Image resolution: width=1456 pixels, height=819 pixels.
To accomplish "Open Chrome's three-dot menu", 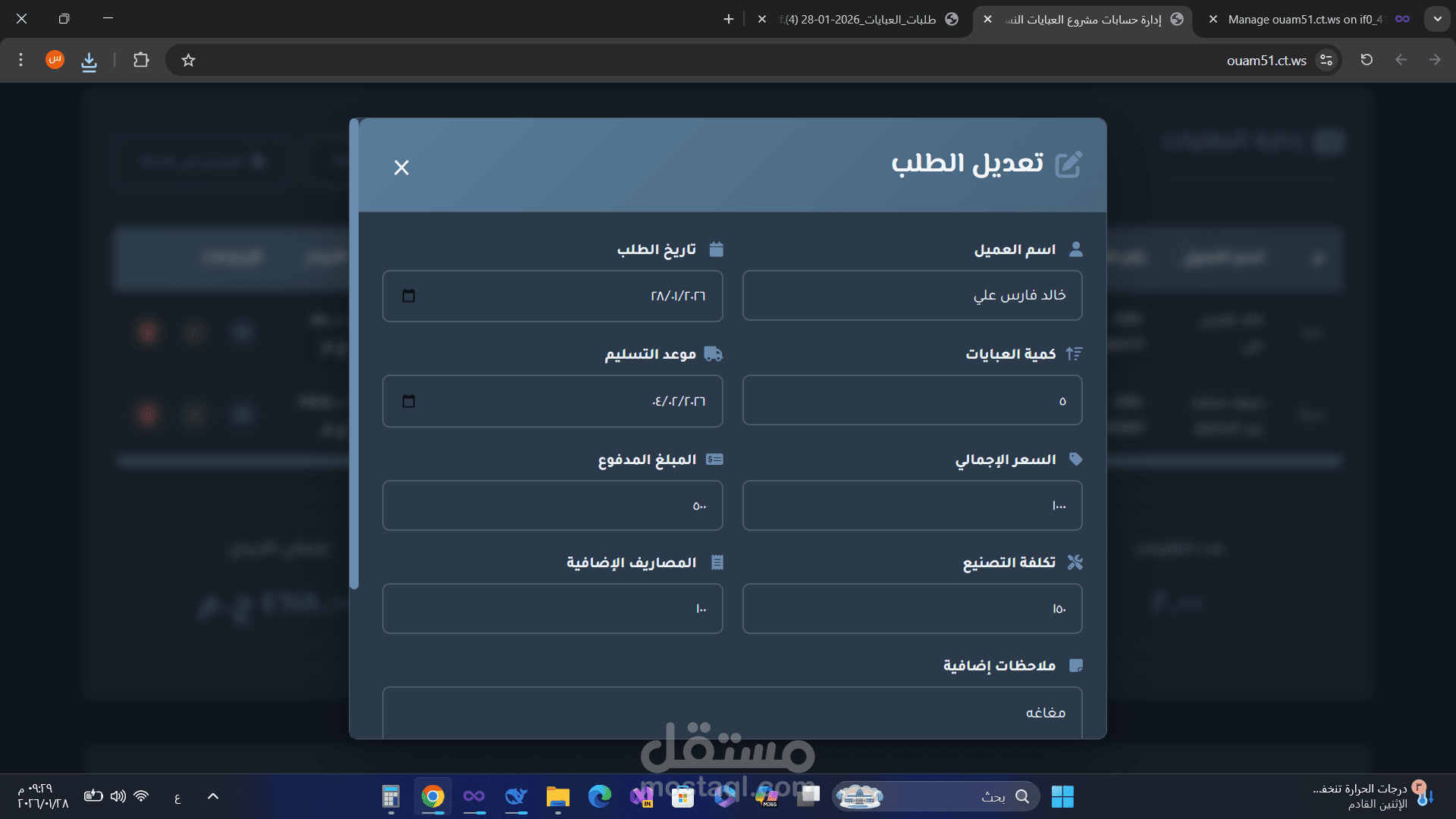I will 21,60.
